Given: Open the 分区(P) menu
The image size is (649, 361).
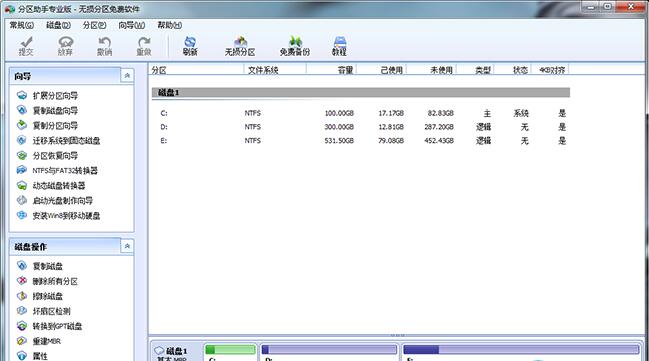Looking at the screenshot, I should click(94, 25).
